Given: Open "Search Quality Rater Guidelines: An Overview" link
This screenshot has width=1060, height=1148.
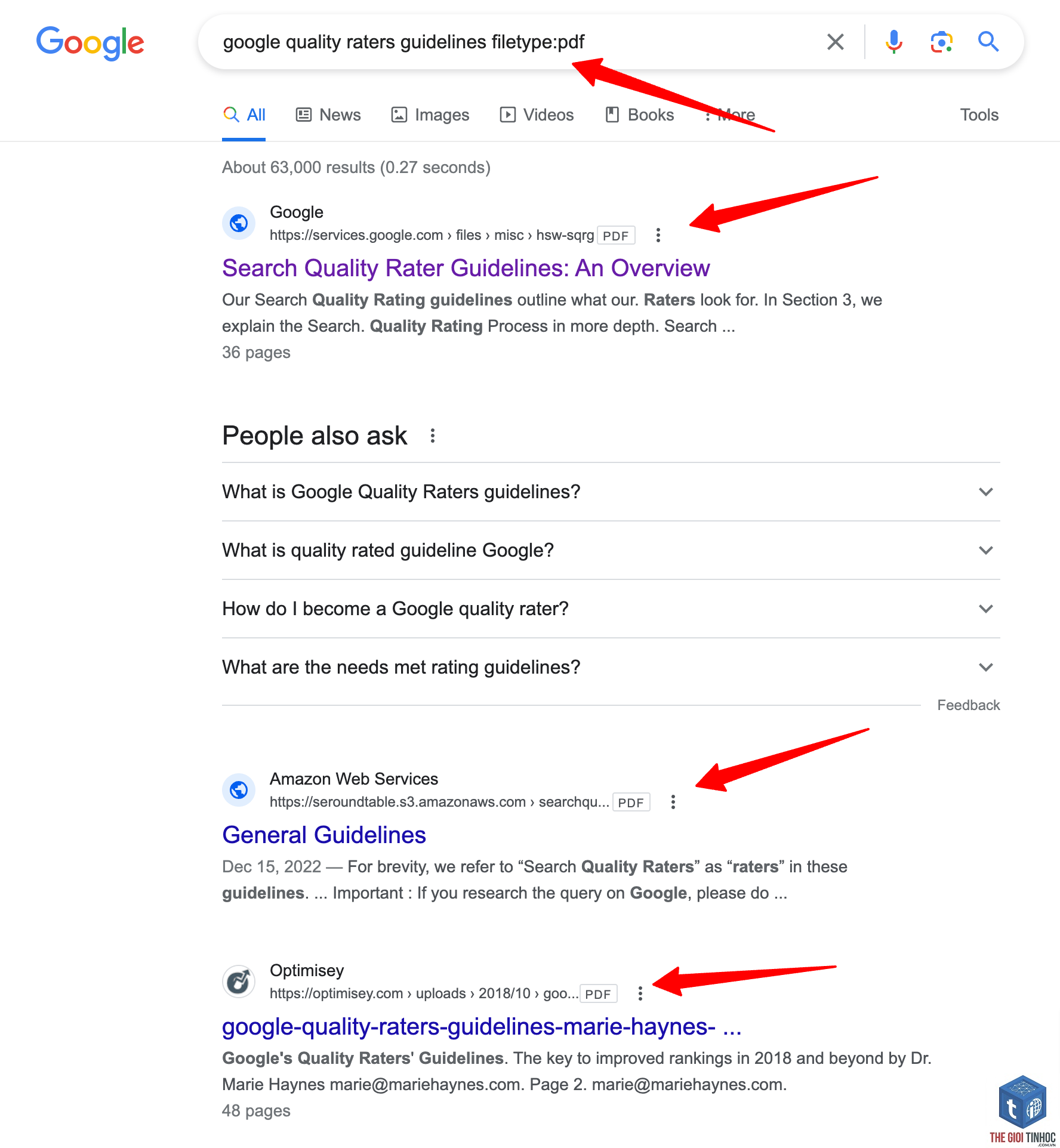Looking at the screenshot, I should [x=466, y=269].
